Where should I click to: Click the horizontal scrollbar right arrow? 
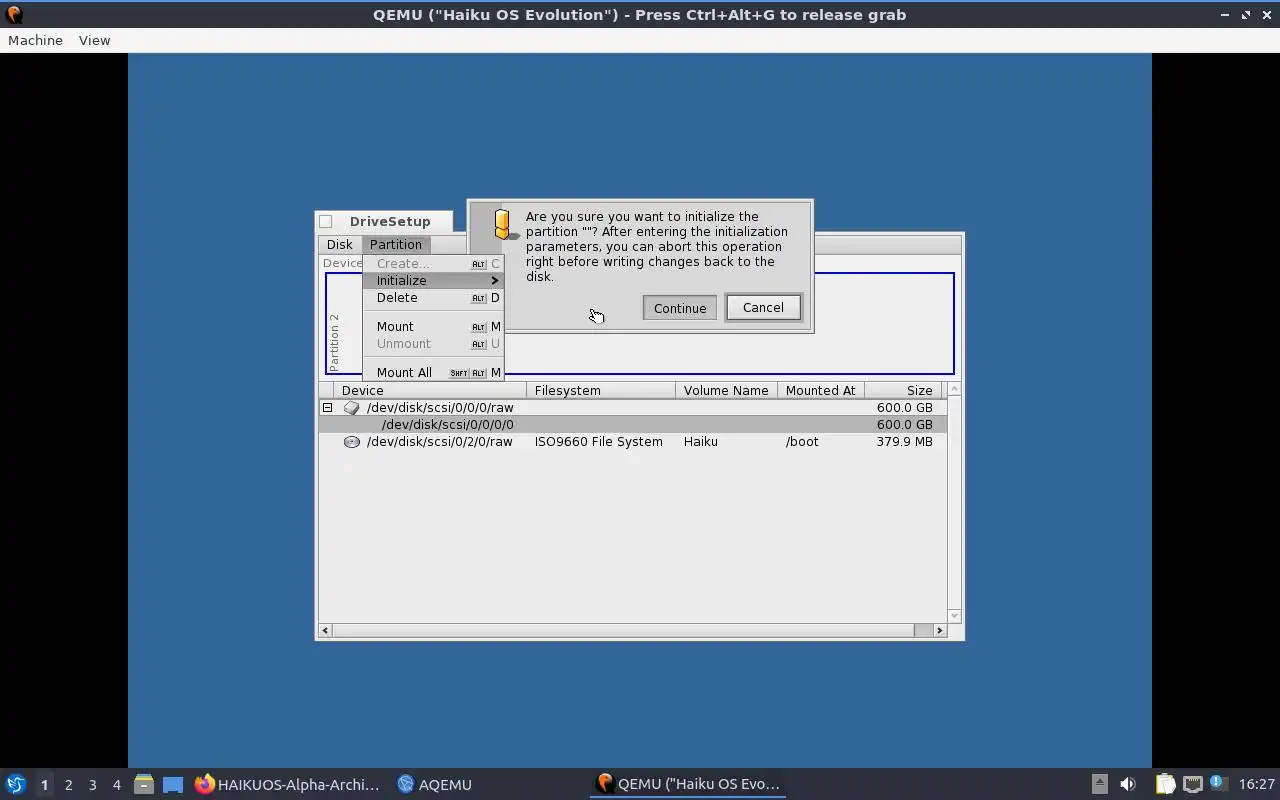939,630
